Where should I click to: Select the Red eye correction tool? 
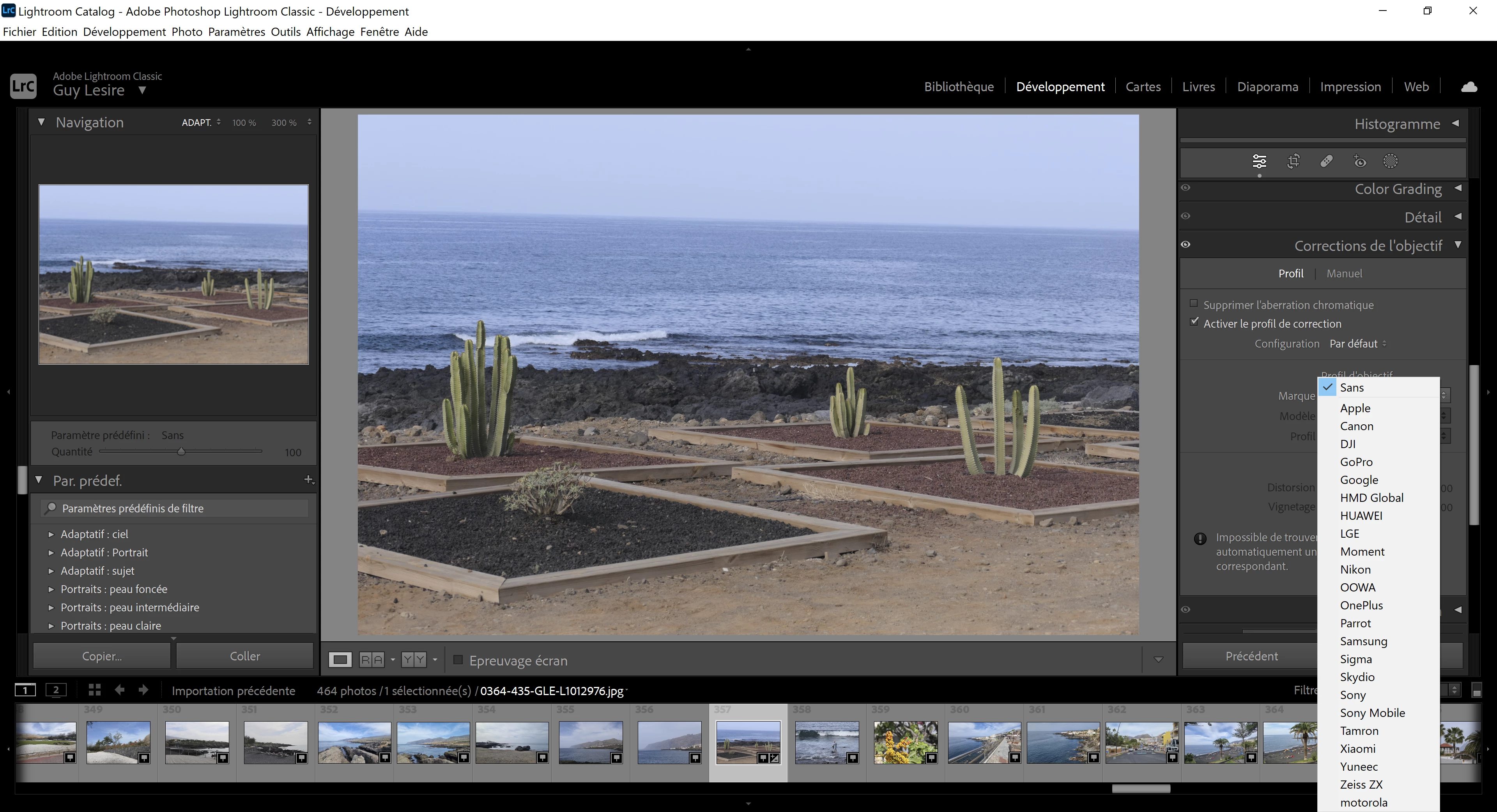click(1360, 161)
